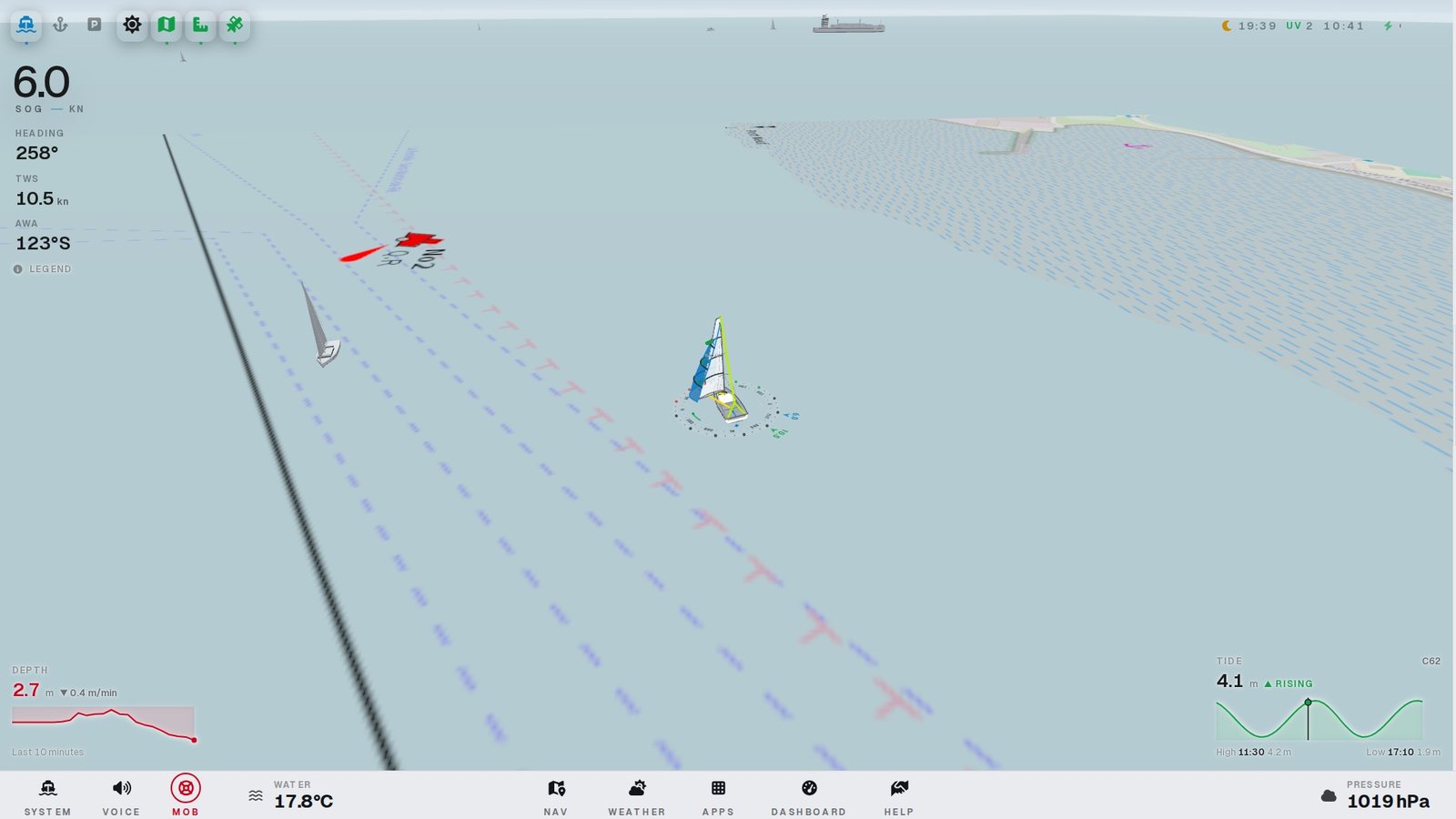Open the depth history graph
1456x819 pixels.
pyautogui.click(x=103, y=724)
